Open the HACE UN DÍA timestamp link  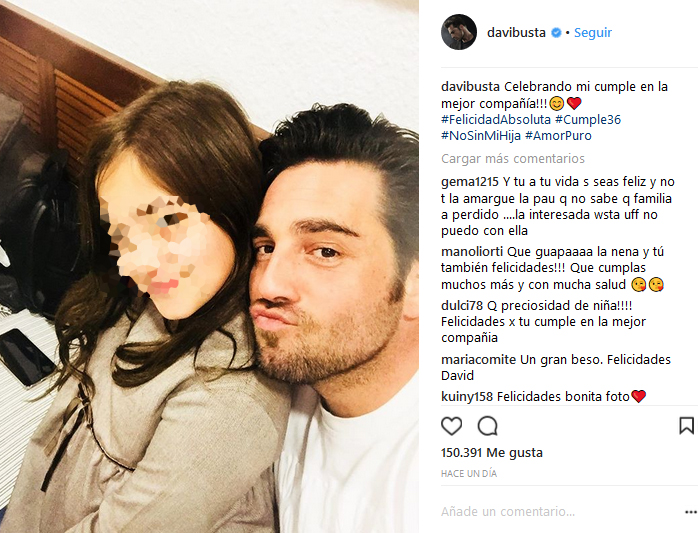tap(469, 474)
